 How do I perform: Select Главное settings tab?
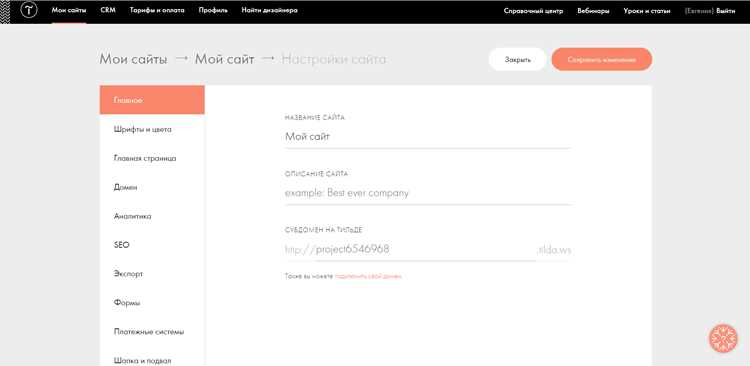click(x=152, y=100)
